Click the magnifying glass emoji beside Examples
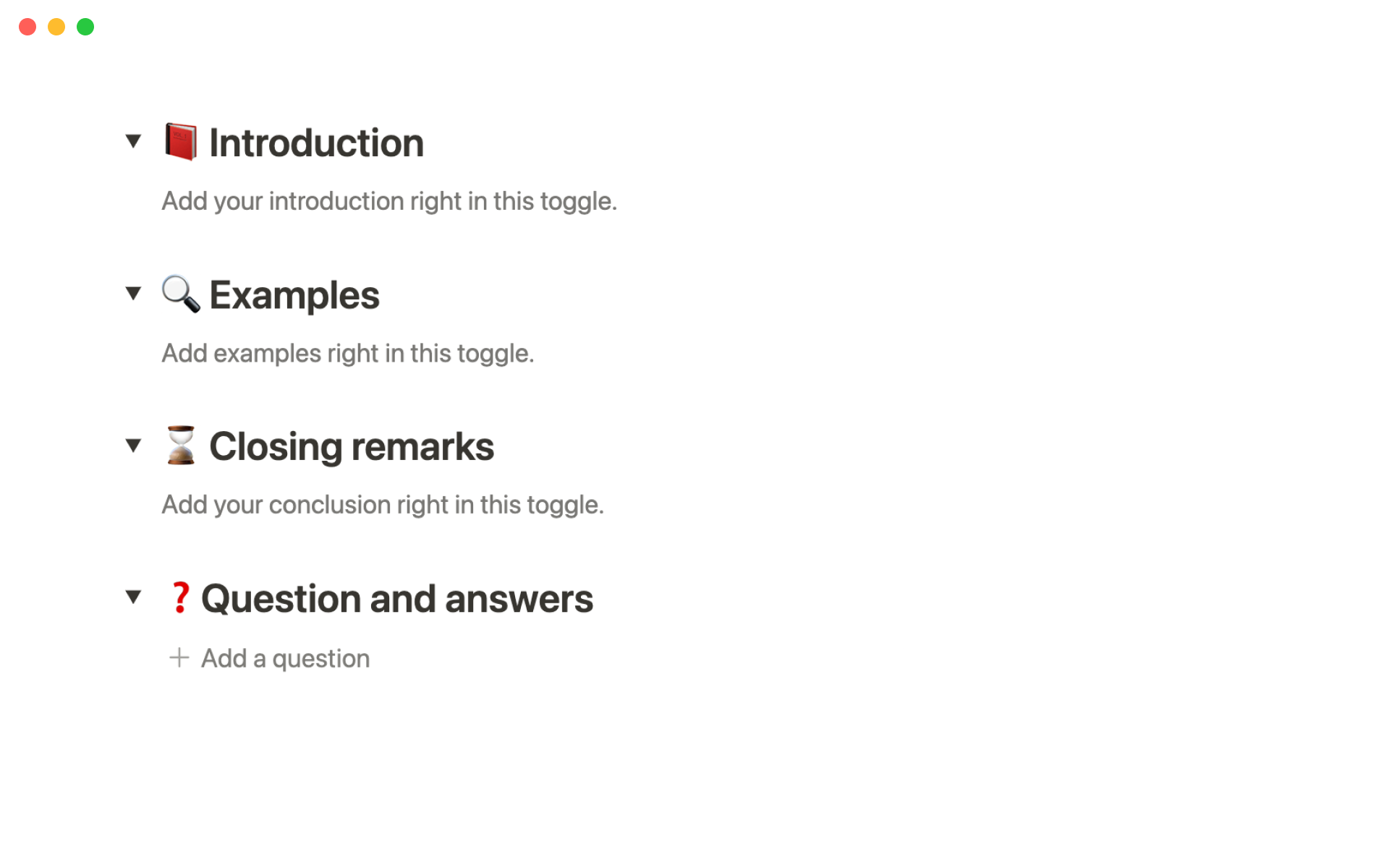This screenshot has width=1389, height=868. (180, 294)
